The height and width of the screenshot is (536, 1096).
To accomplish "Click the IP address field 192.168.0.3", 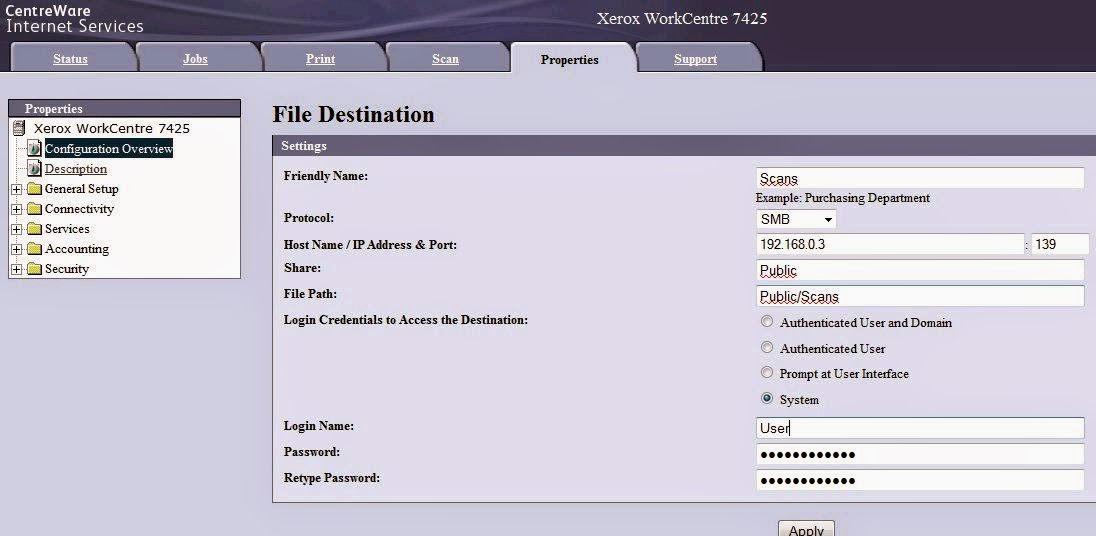I will pos(890,244).
